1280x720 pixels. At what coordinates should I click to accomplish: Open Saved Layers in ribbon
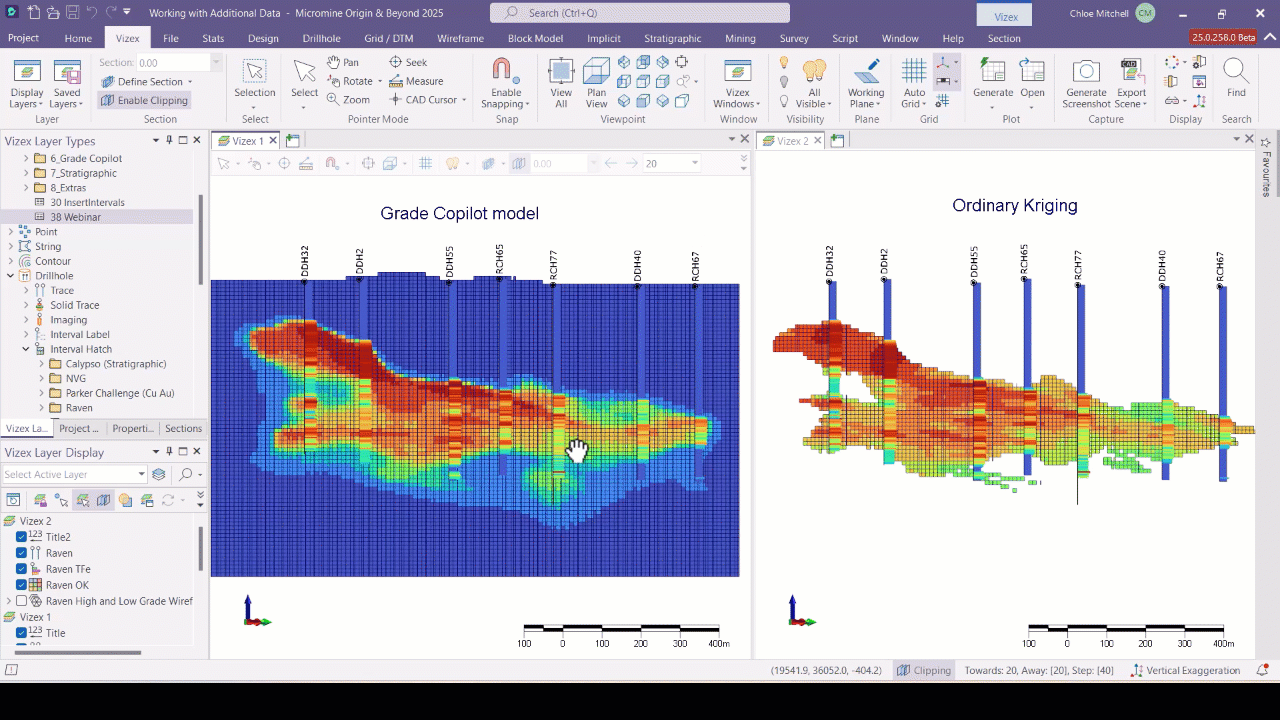click(x=67, y=84)
